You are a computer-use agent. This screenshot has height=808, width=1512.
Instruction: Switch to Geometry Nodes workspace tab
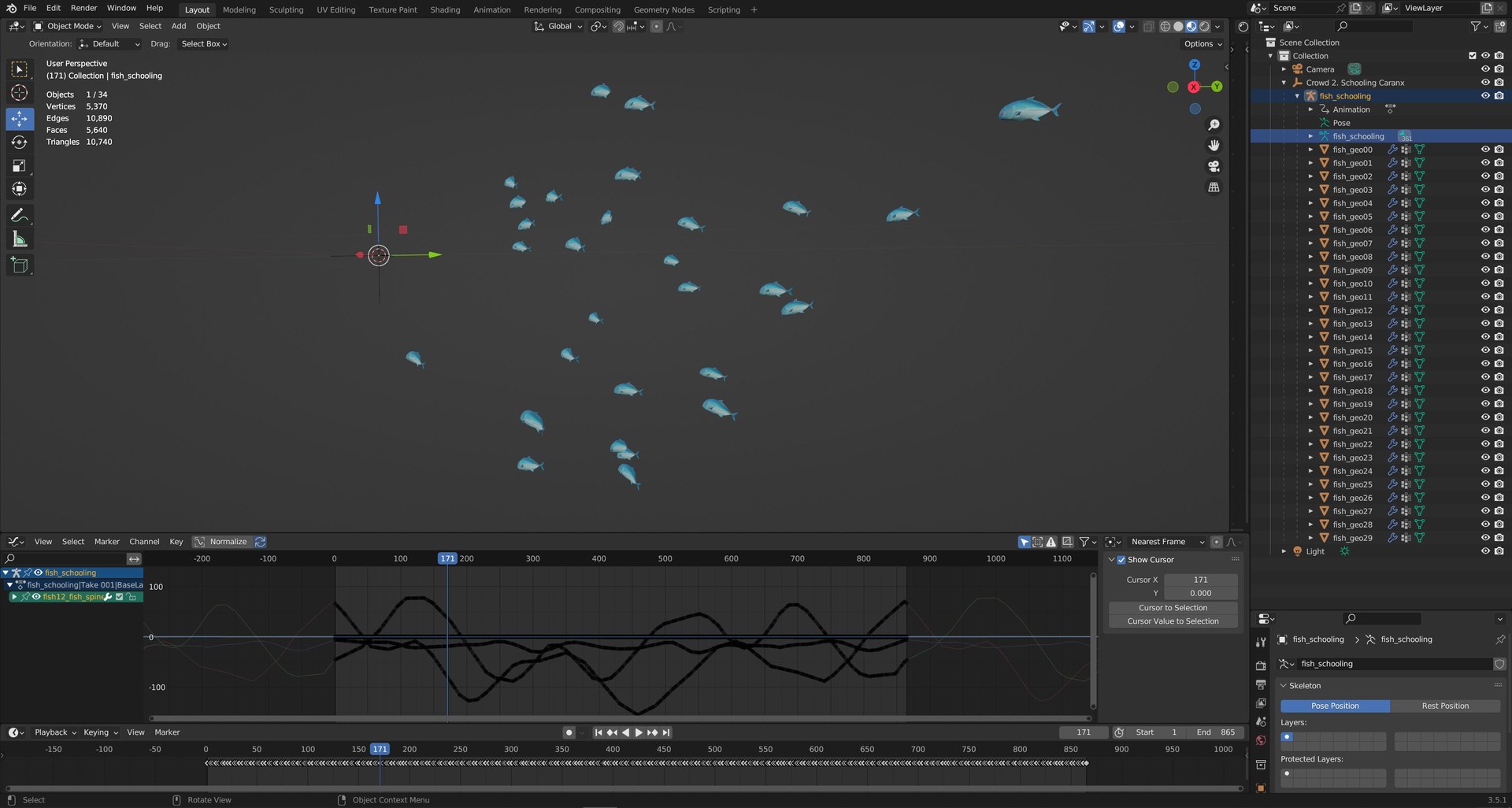[664, 9]
